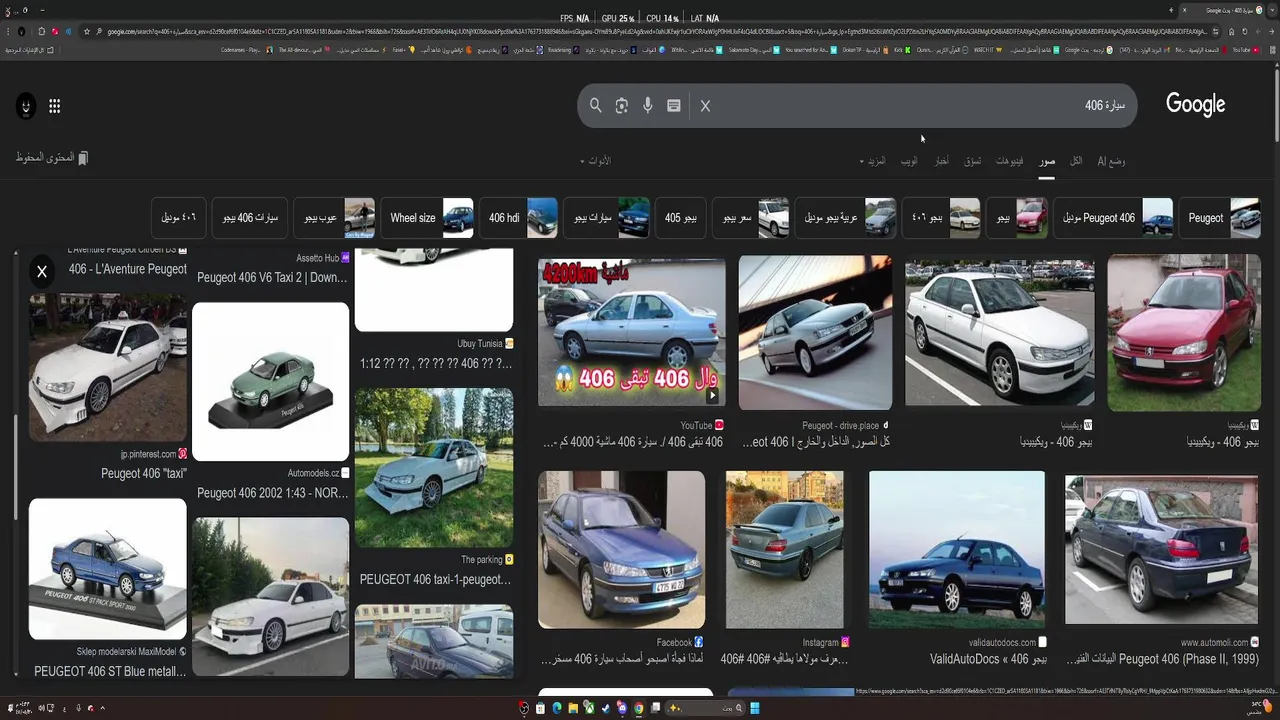Filter by the سيارات 406 بيجو chip
The image size is (1280, 720).
pyautogui.click(x=250, y=218)
